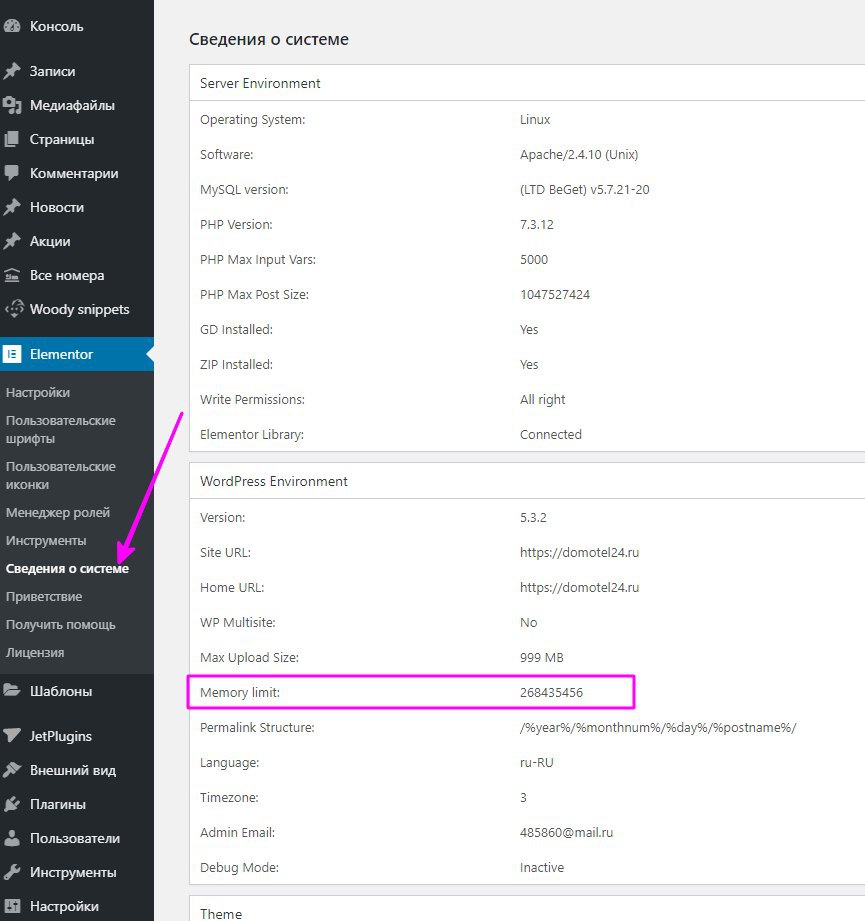Click the Memory limit value 268435456
865x921 pixels.
(x=551, y=692)
